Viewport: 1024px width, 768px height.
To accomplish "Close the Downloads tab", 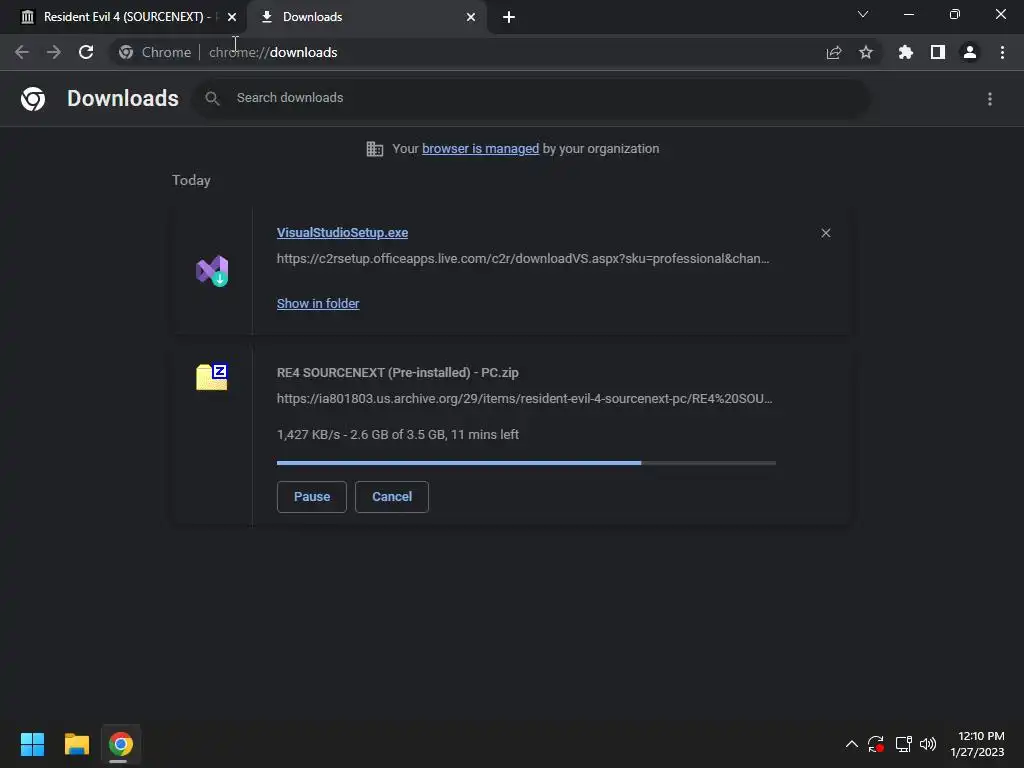I will click(471, 17).
